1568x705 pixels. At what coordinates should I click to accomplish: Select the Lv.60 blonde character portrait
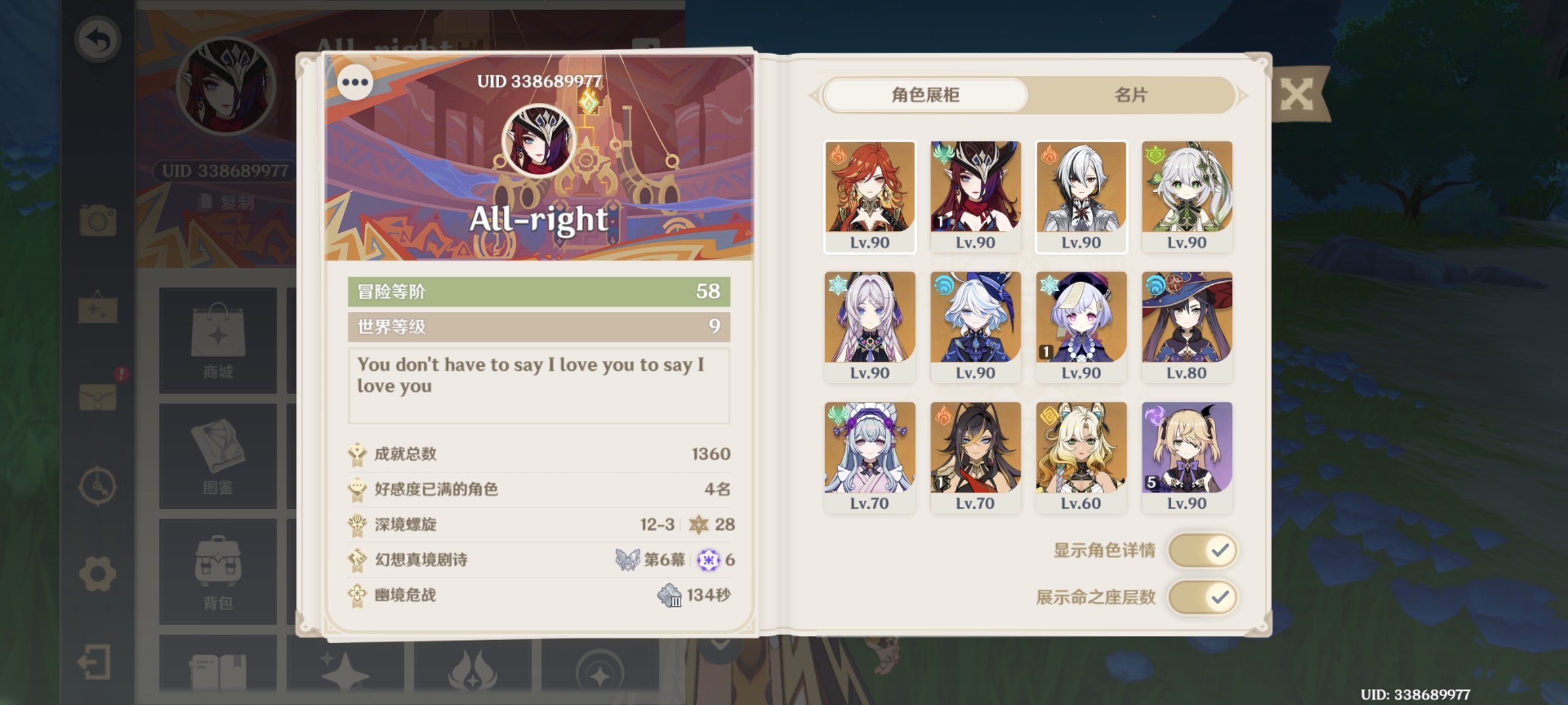tap(1081, 457)
